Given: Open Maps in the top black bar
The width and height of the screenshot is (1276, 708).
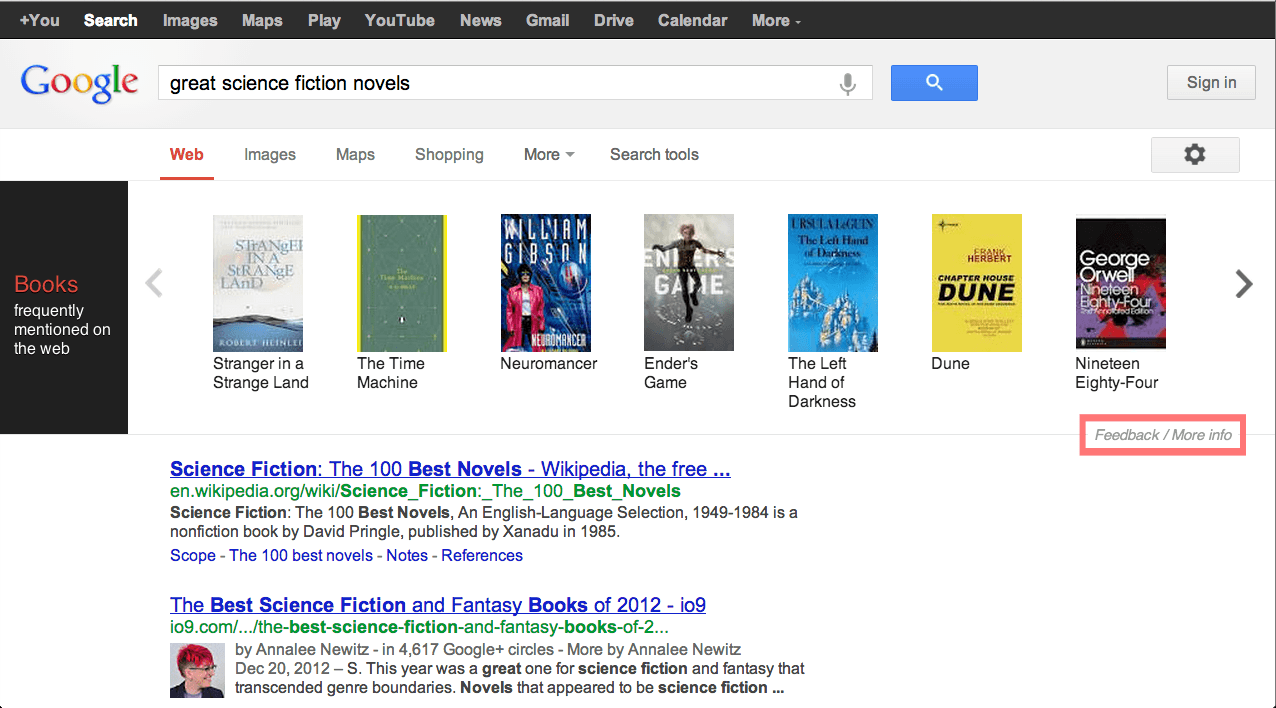Looking at the screenshot, I should (x=262, y=20).
